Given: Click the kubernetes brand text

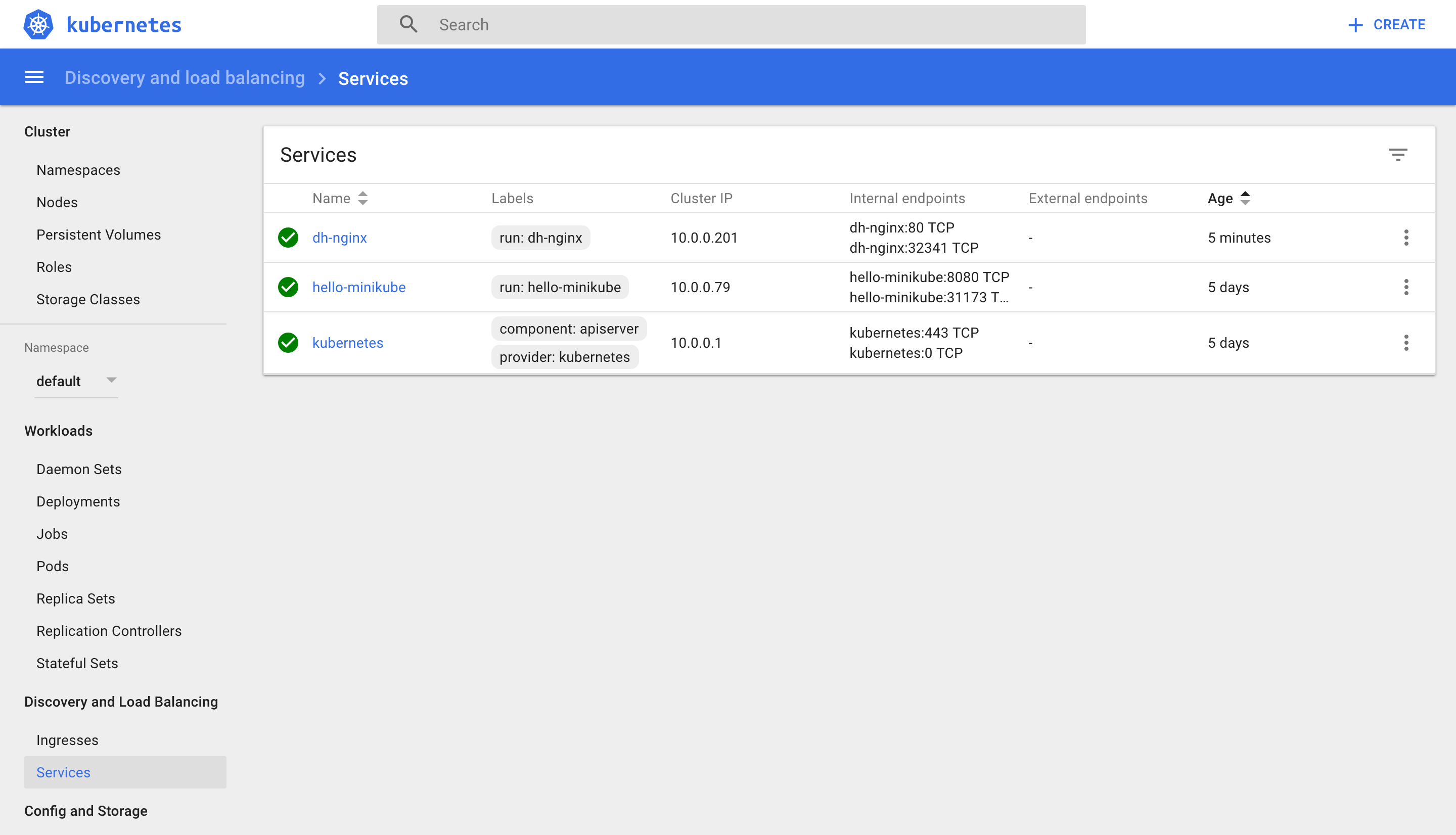Looking at the screenshot, I should pyautogui.click(x=124, y=25).
